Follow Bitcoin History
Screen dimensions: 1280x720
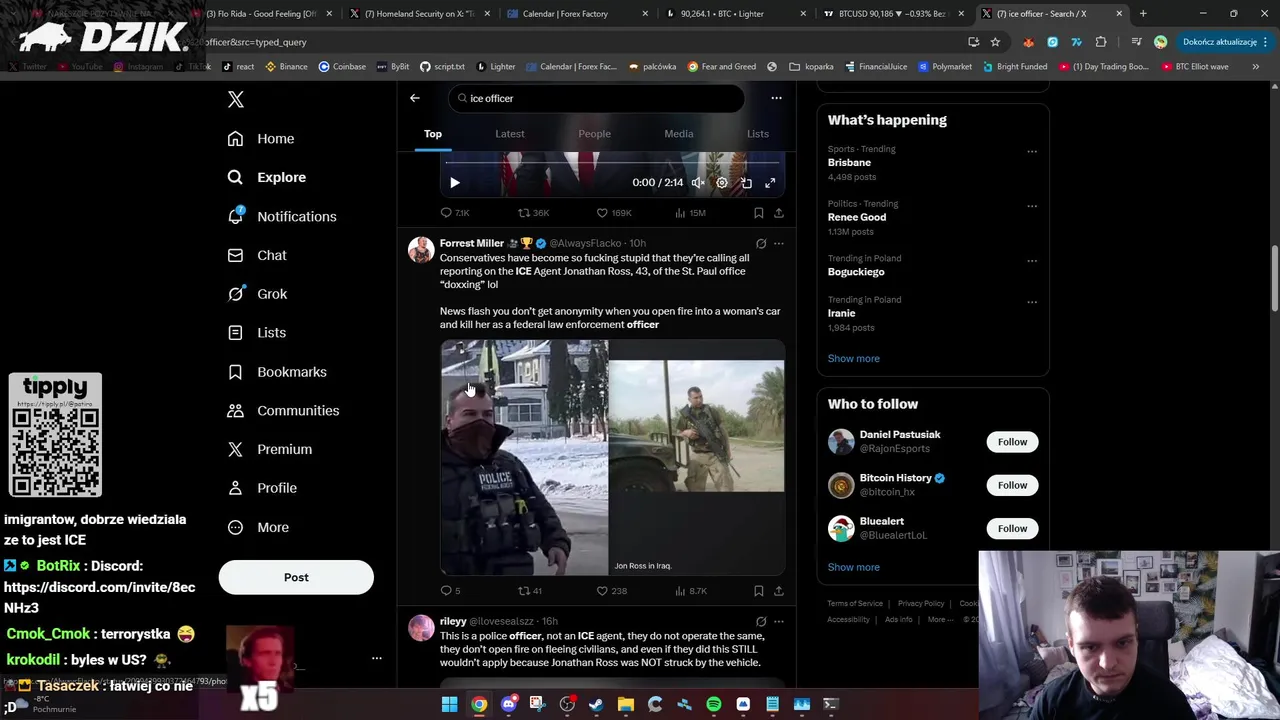point(1012,485)
